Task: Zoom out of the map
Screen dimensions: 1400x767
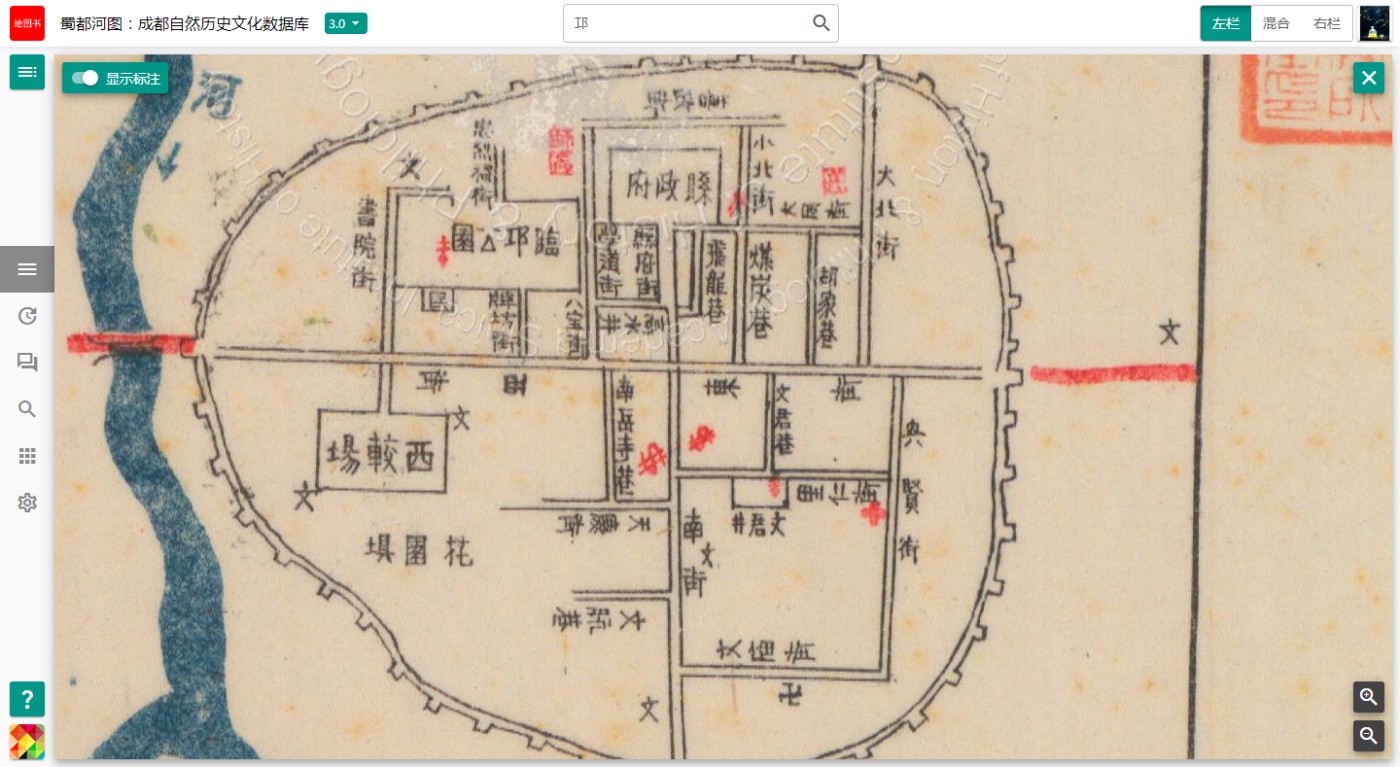Action: tap(1368, 736)
